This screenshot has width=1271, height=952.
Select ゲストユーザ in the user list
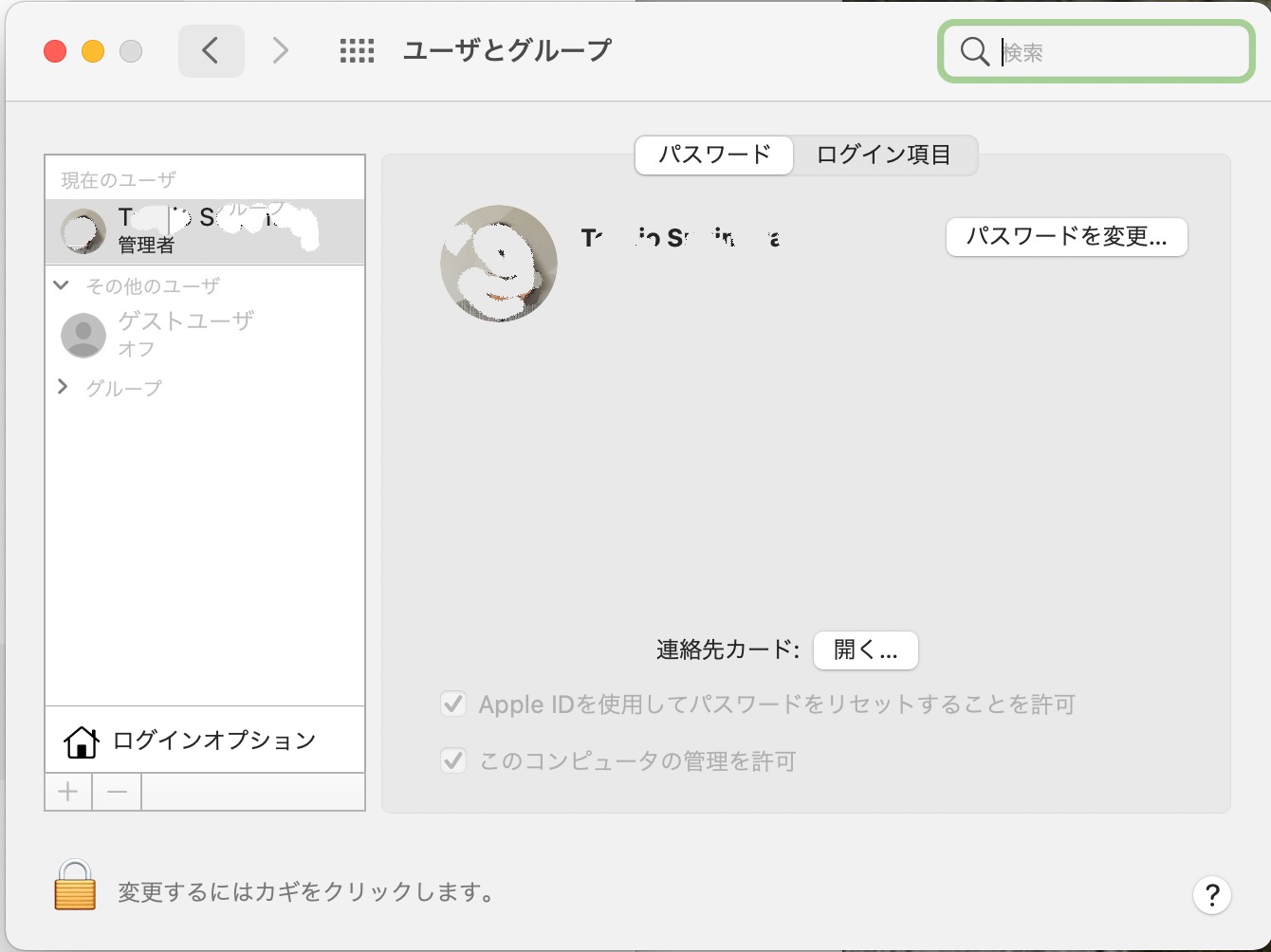click(x=185, y=334)
